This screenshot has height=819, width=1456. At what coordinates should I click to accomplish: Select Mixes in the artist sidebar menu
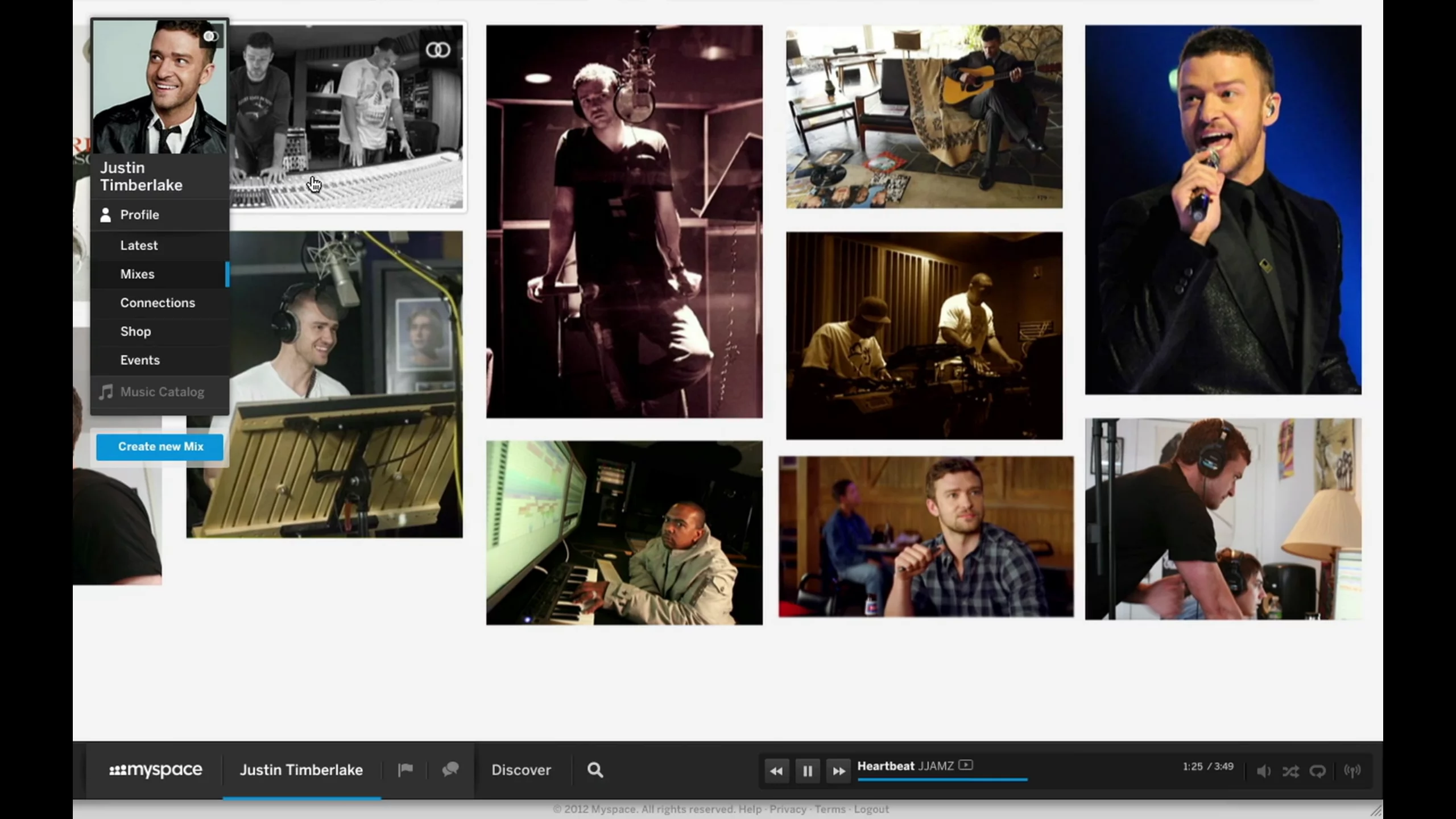(138, 274)
